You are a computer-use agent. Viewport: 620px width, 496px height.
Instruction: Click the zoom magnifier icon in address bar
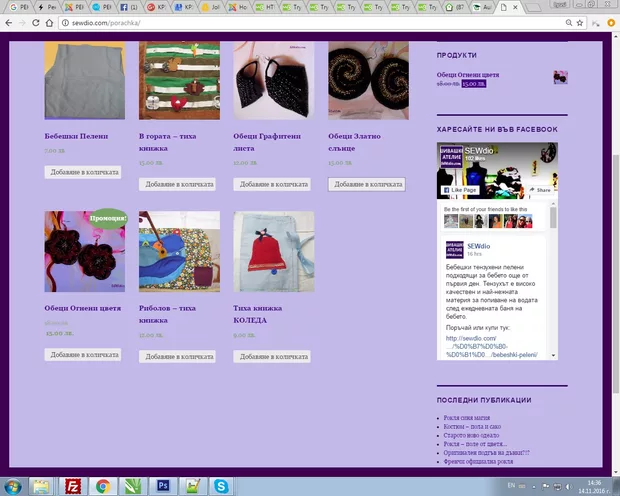569,23
